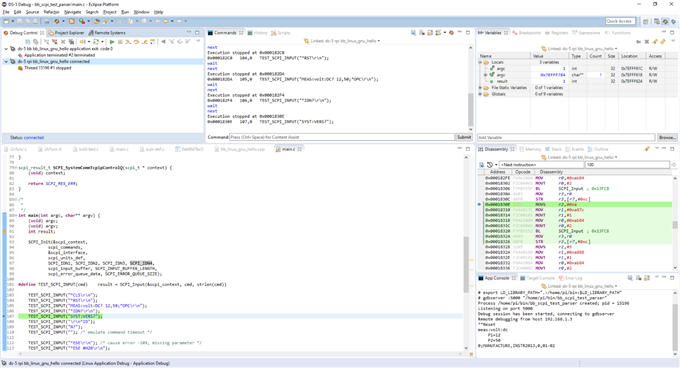Click the source editor vertical scrollbar
This screenshot has height=368, width=680.
coord(467,252)
